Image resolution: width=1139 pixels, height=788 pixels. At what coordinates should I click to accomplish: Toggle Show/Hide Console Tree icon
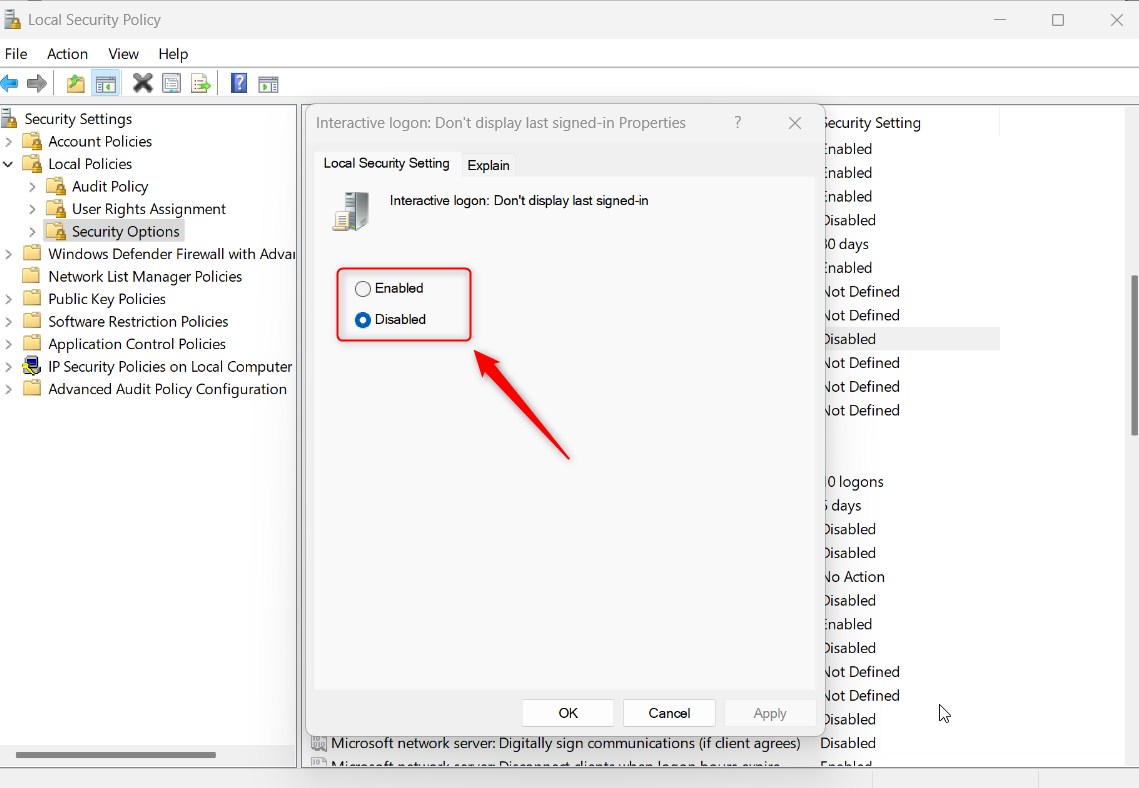(x=105, y=84)
